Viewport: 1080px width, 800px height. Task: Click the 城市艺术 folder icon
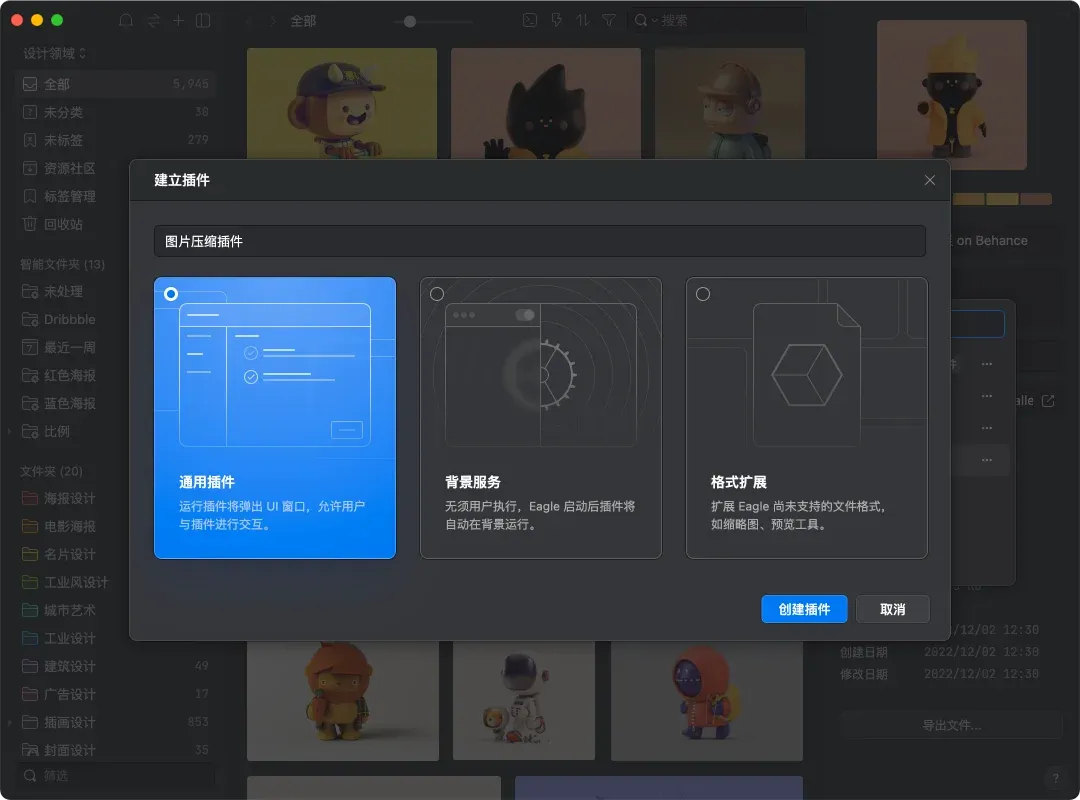[x=30, y=611]
